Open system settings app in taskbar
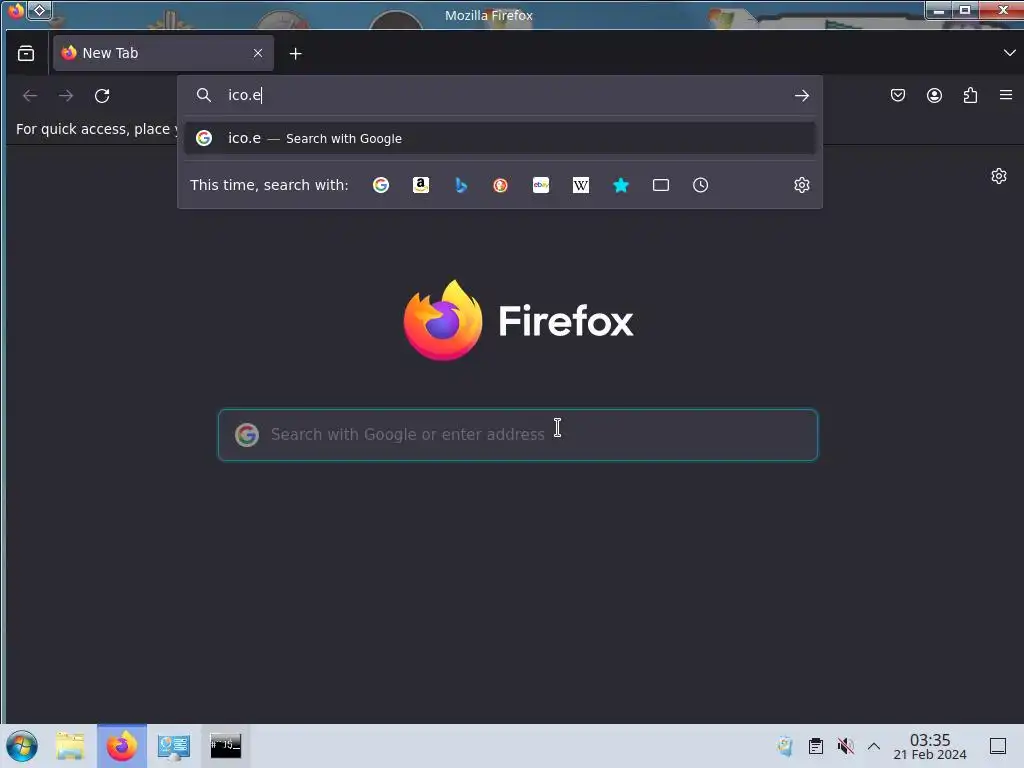Screen dimensions: 1024x768 [174, 746]
